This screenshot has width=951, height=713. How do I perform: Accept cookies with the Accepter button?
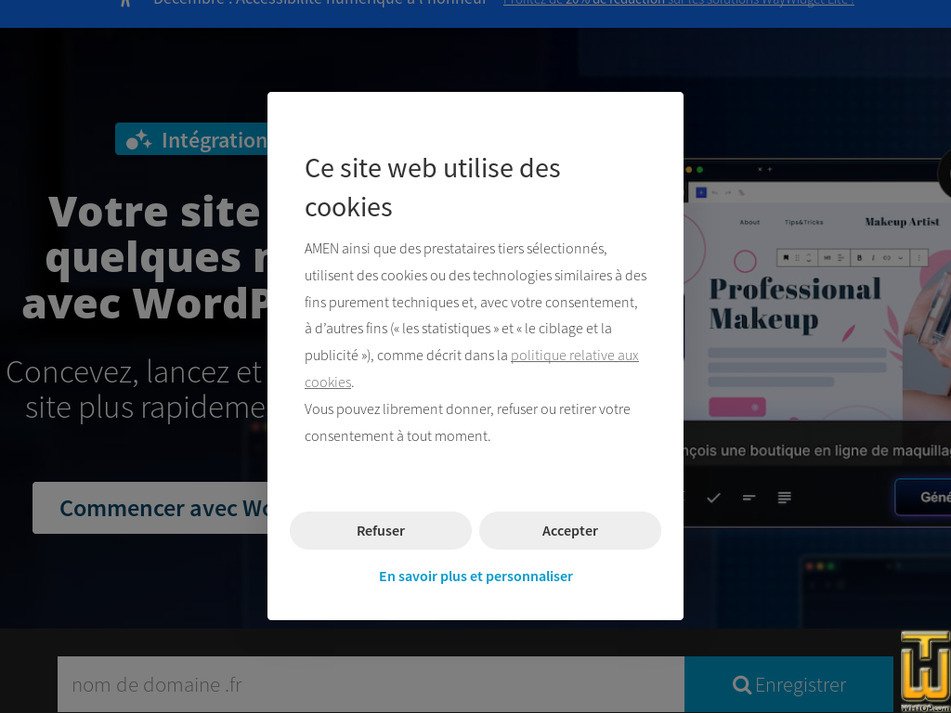pos(570,531)
